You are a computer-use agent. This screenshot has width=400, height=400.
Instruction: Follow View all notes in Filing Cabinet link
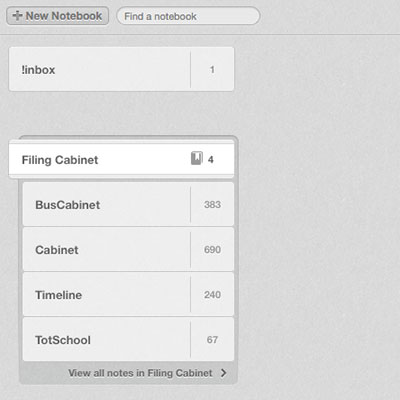140,373
